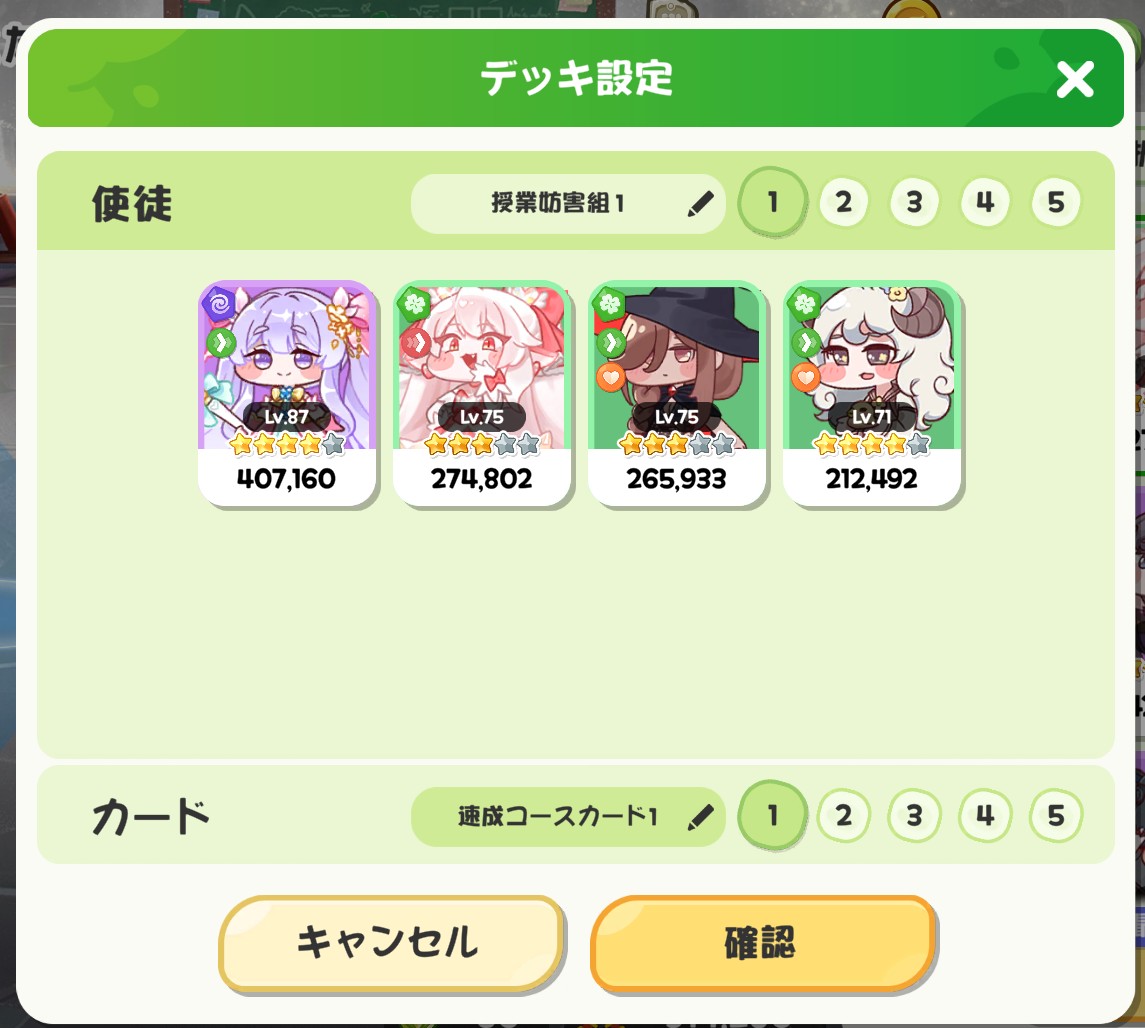Click pencil icon beside 速成コースカード1 name

coord(700,817)
